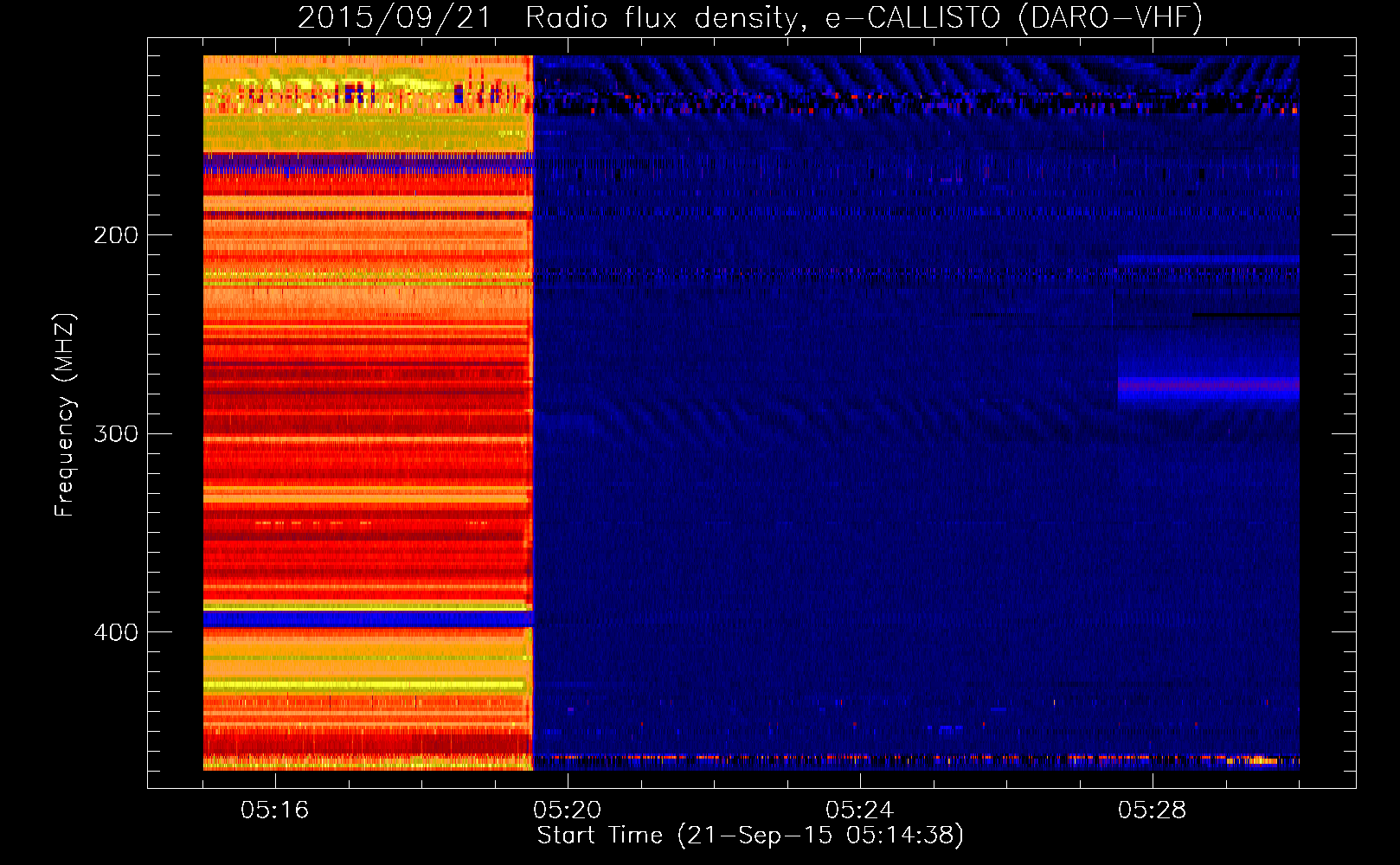Click the bright purple-red emission band near 280 MHz
The image size is (1400, 865).
click(1208, 385)
